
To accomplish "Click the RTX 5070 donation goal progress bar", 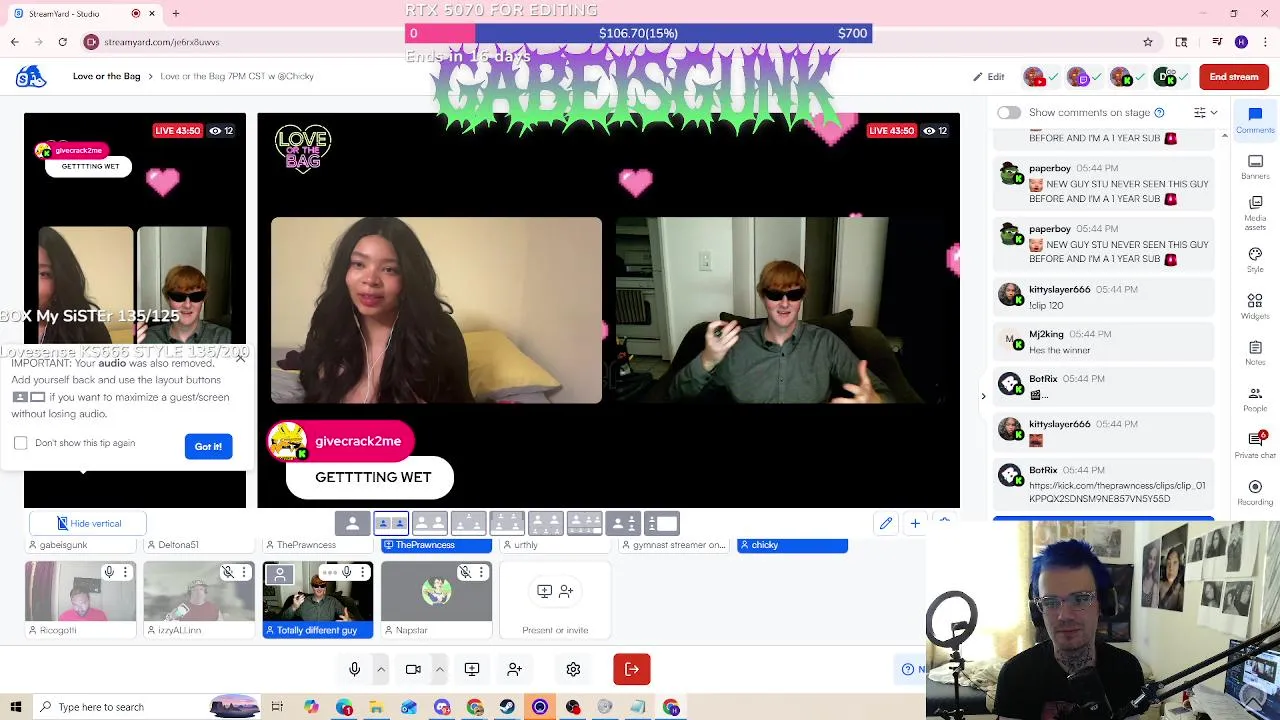I will [638, 33].
